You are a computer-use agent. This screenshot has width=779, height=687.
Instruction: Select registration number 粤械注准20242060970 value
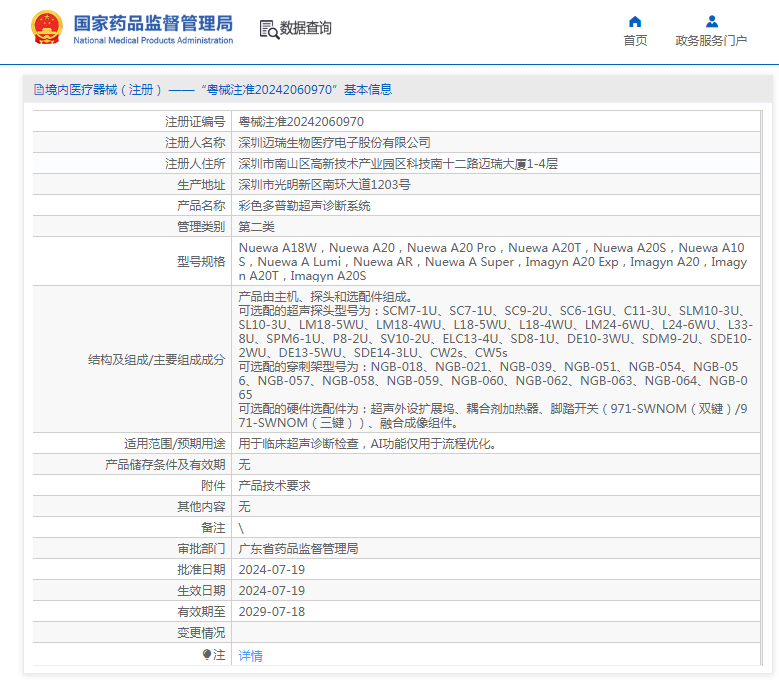pyautogui.click(x=301, y=122)
